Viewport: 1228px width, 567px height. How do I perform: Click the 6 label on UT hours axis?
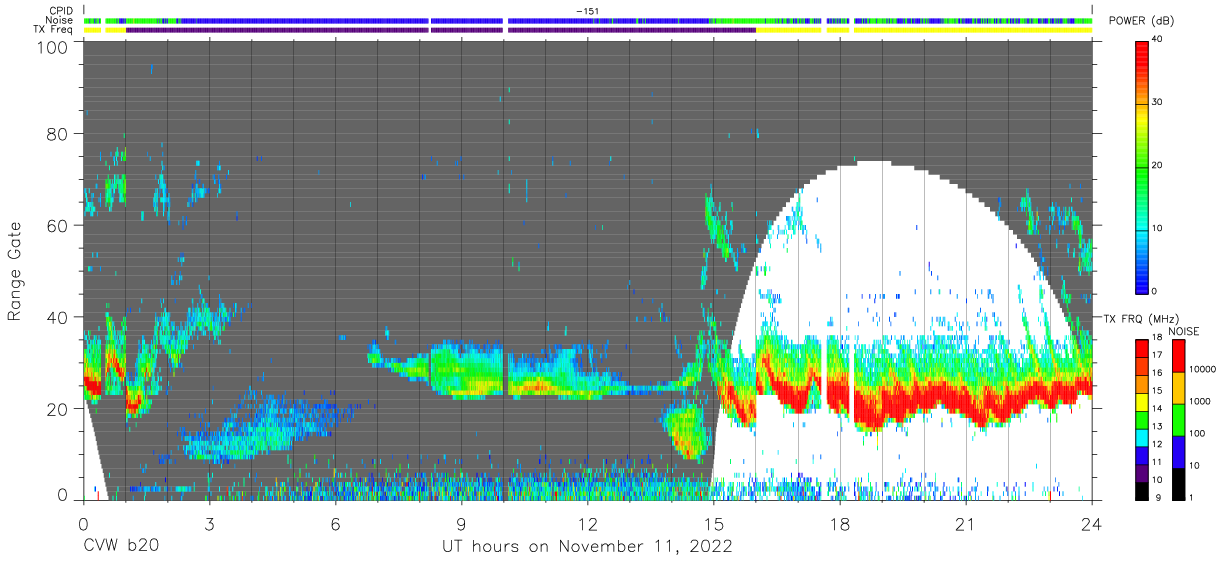click(x=335, y=523)
